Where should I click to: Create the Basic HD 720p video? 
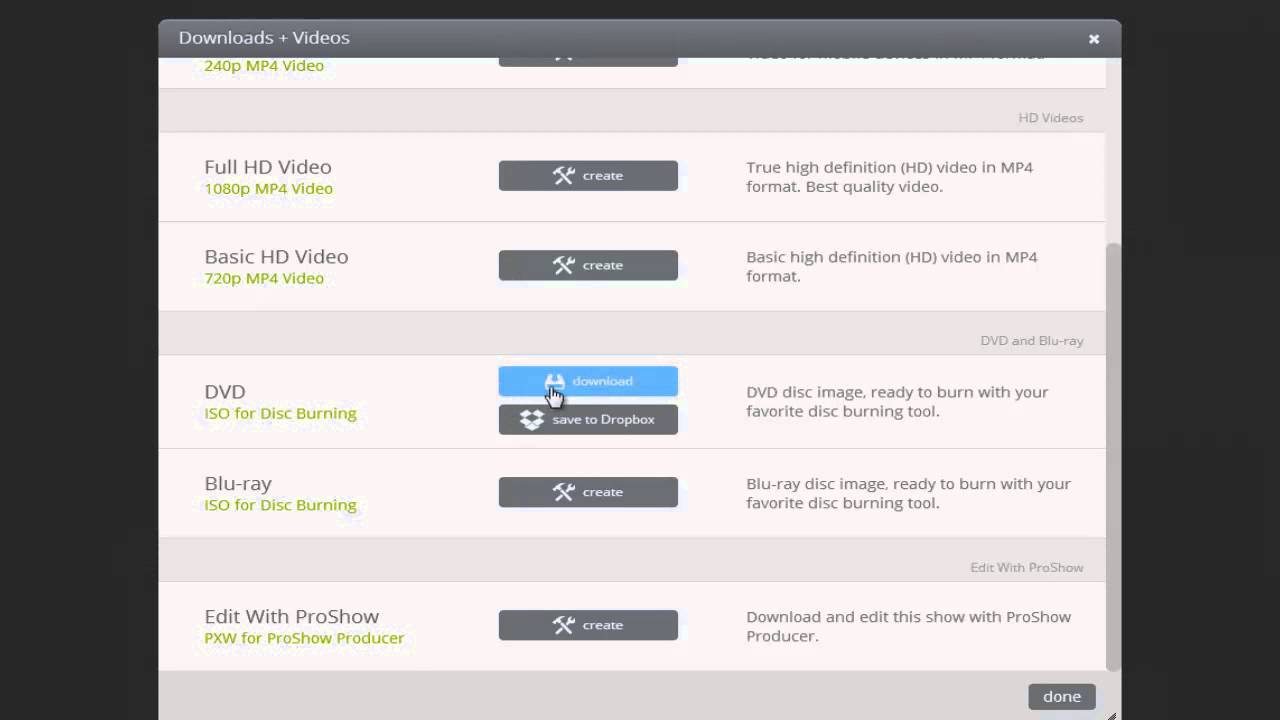(x=588, y=265)
